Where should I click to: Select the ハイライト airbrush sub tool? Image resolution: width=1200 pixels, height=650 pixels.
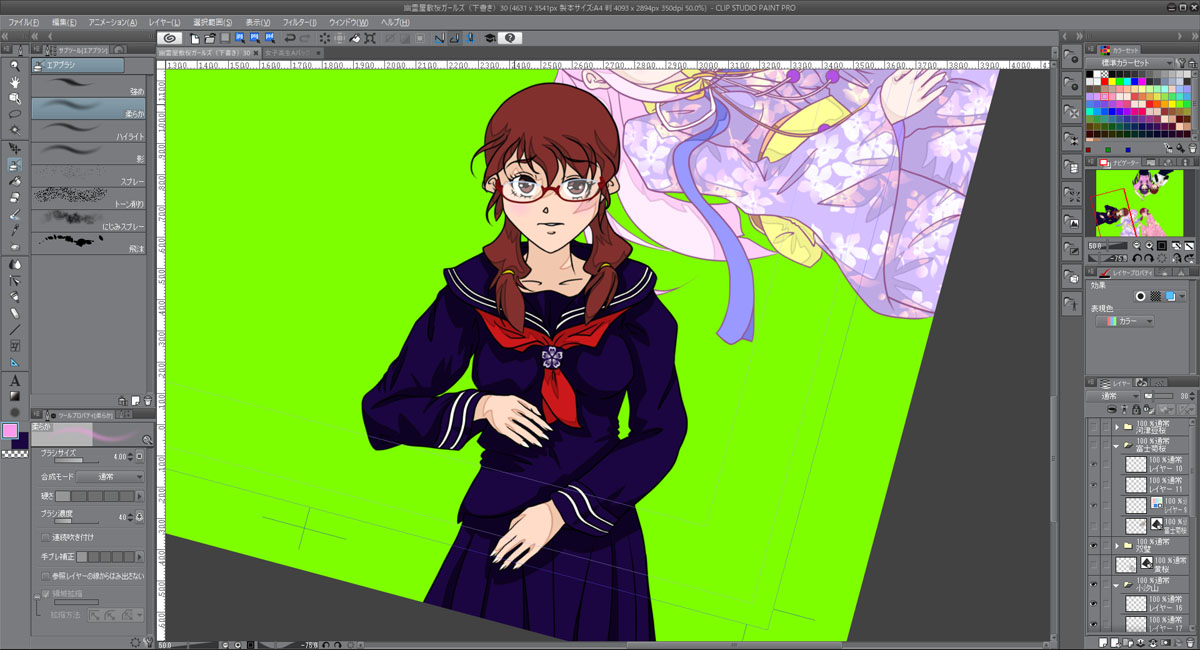pos(88,133)
